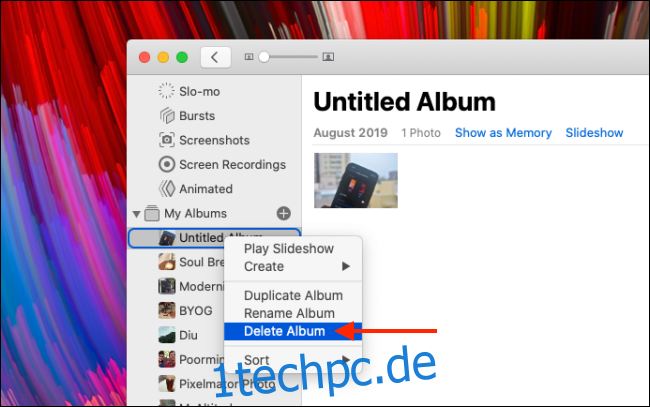Click the large thumbnail zoom icon

click(328, 57)
